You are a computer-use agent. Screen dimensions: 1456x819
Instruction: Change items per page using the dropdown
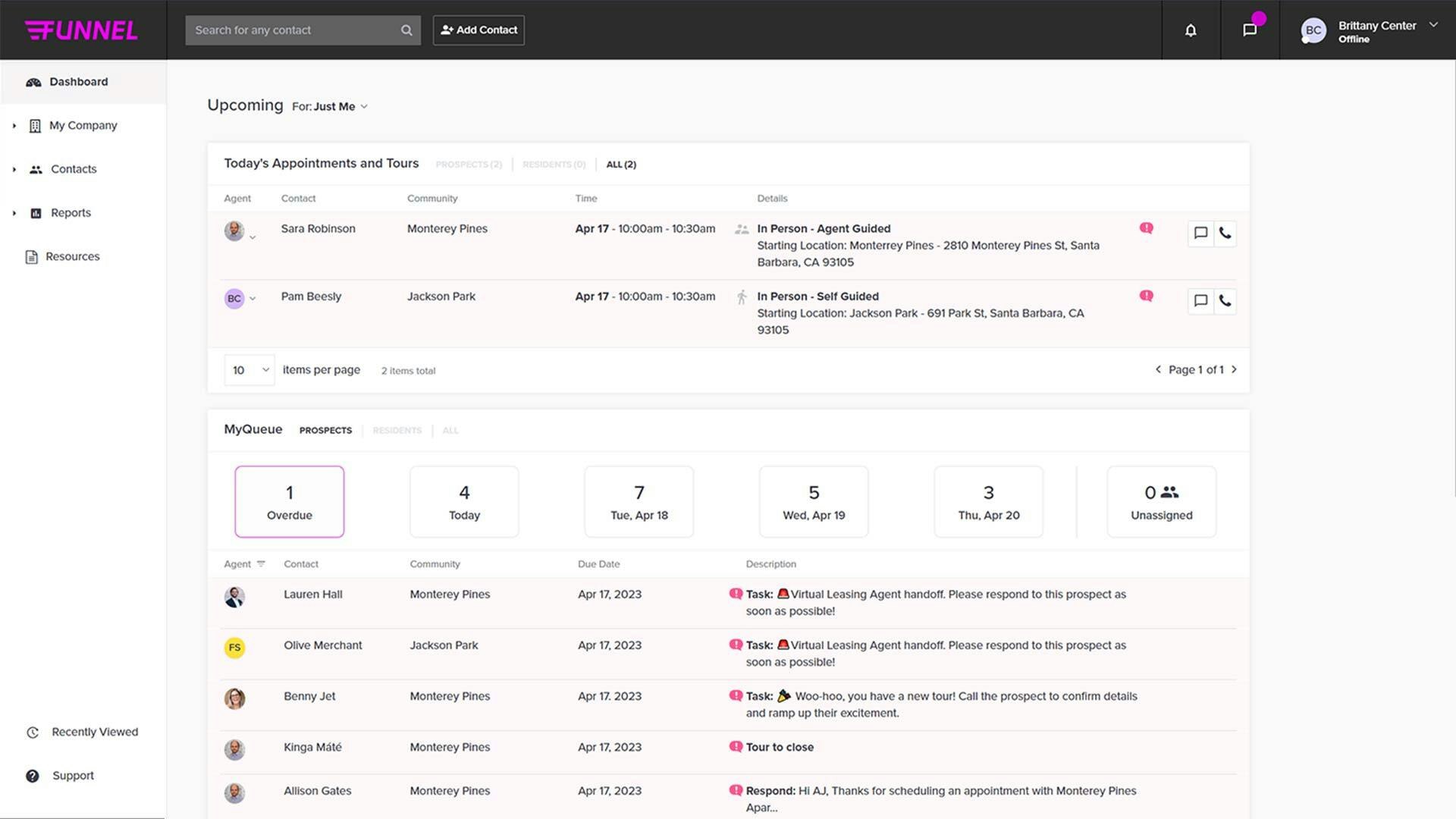(249, 370)
